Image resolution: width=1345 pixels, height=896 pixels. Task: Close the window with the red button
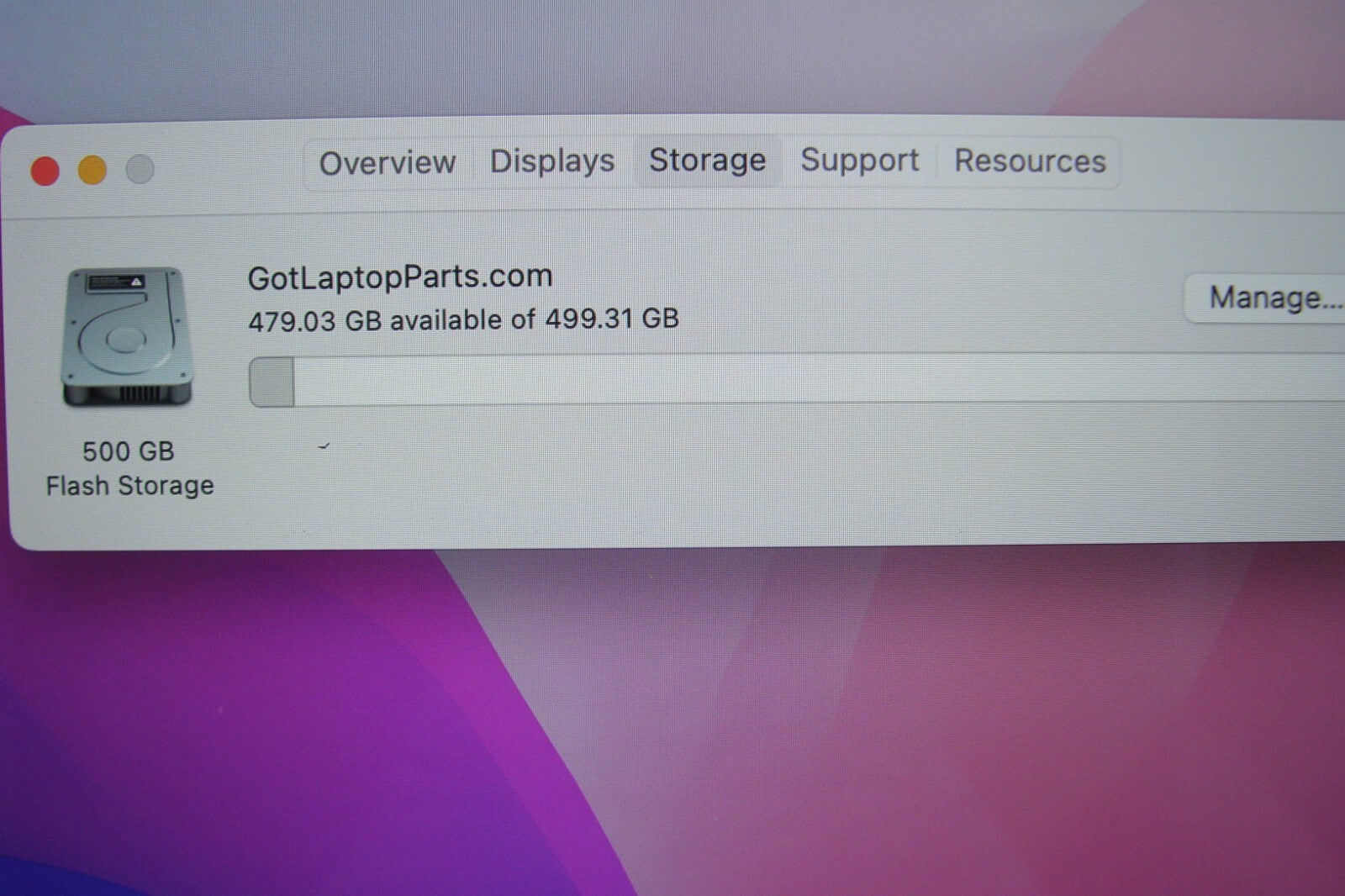[x=45, y=171]
